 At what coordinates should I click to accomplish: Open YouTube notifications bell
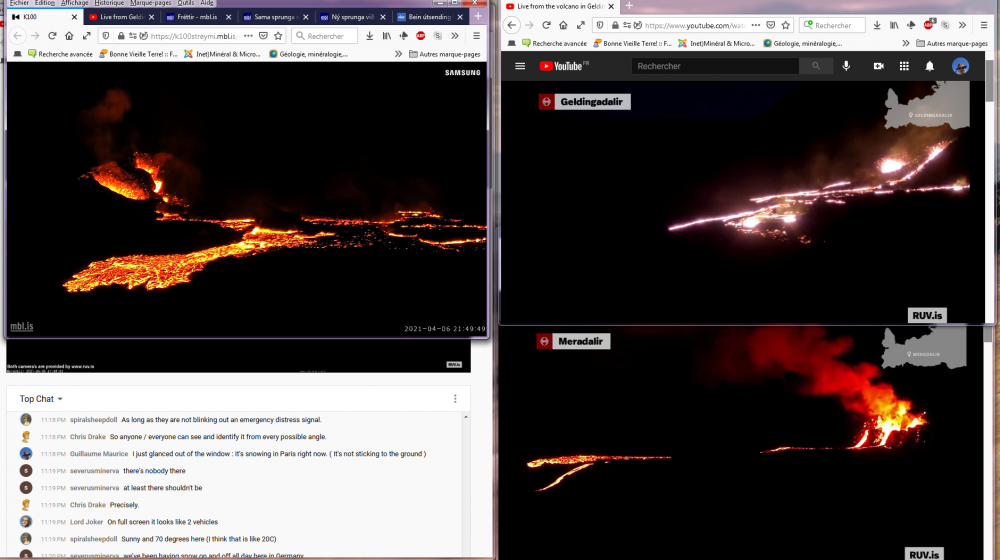pos(930,66)
